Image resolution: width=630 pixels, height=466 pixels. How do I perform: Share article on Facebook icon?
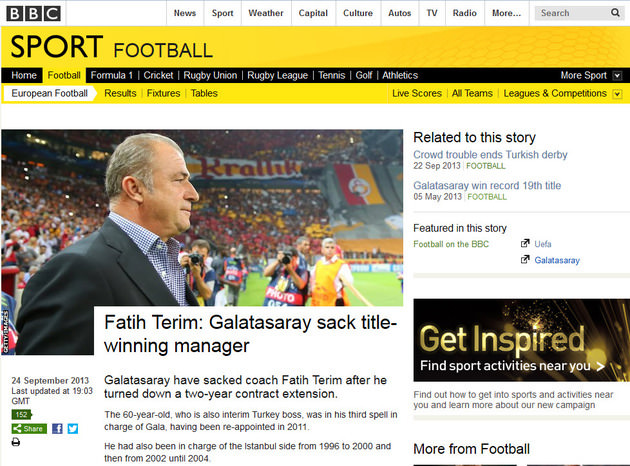coord(57,429)
